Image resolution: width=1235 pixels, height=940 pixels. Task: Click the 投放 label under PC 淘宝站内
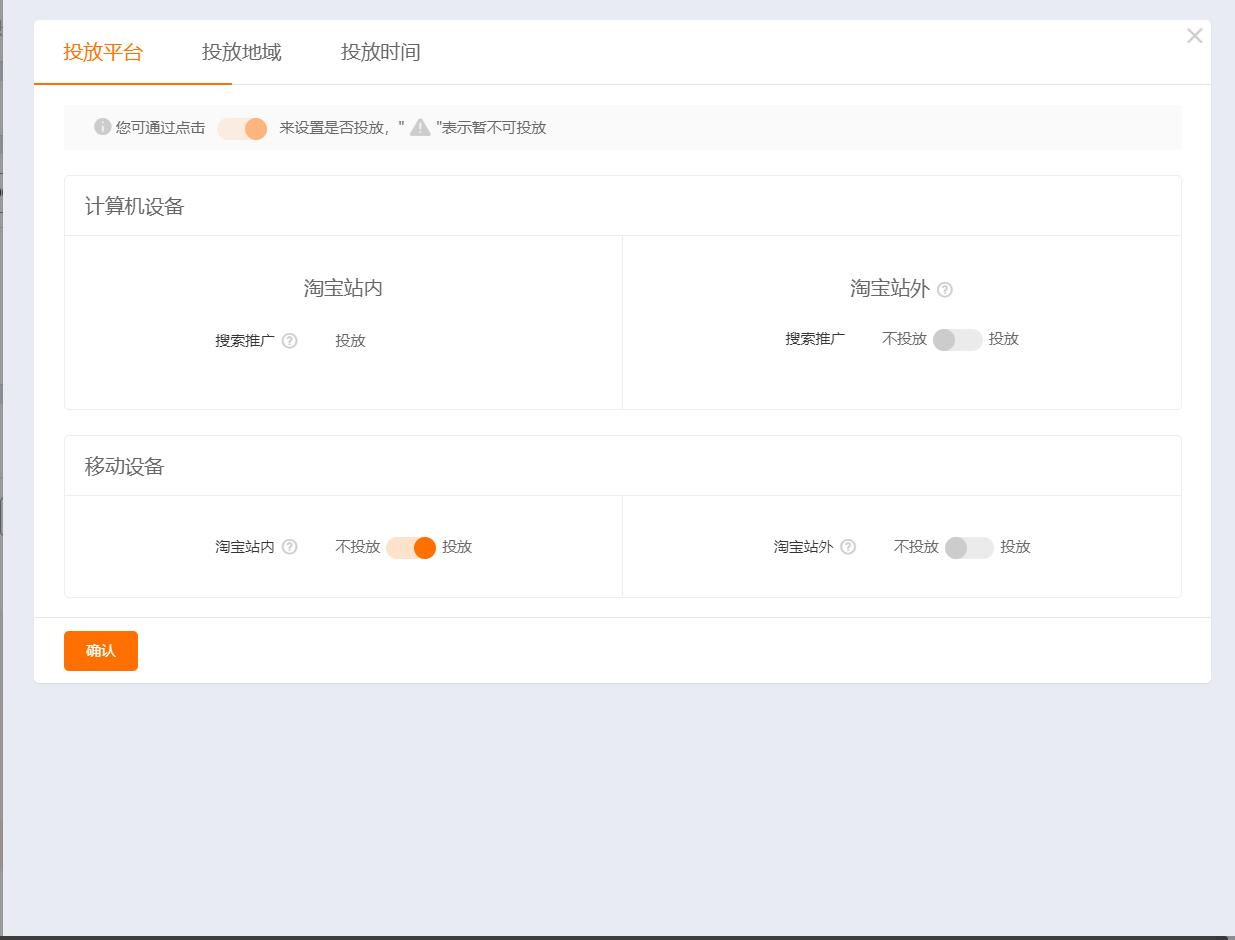tap(351, 340)
